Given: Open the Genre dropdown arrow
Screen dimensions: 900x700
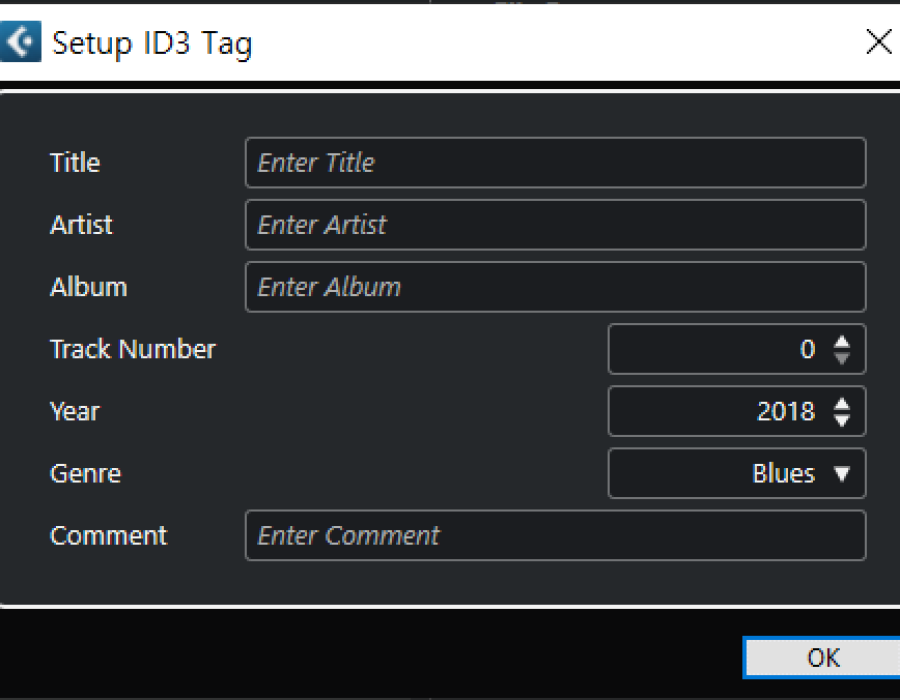Looking at the screenshot, I should click(x=842, y=473).
